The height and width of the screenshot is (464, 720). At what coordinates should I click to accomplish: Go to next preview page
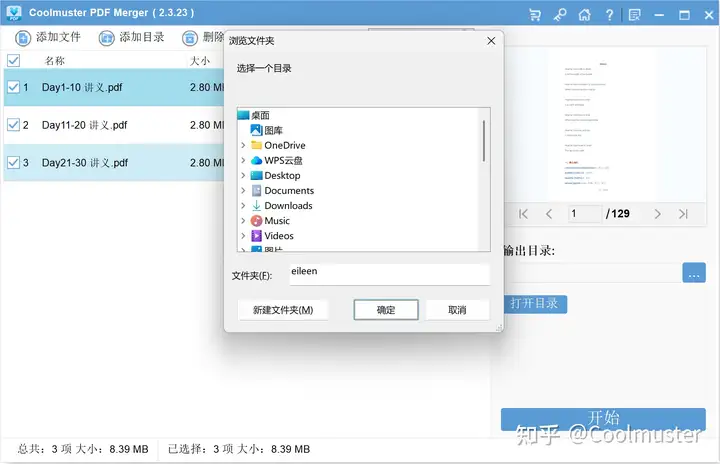point(658,214)
